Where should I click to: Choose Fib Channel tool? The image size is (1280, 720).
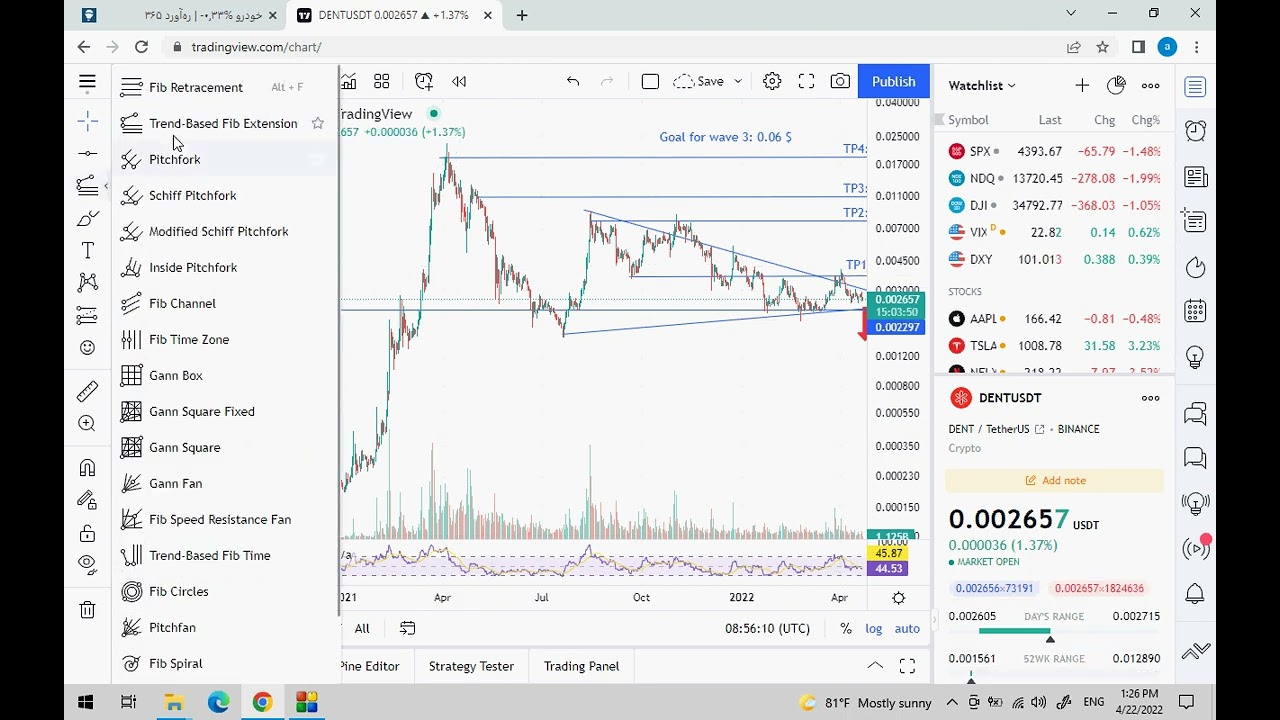coord(225,303)
